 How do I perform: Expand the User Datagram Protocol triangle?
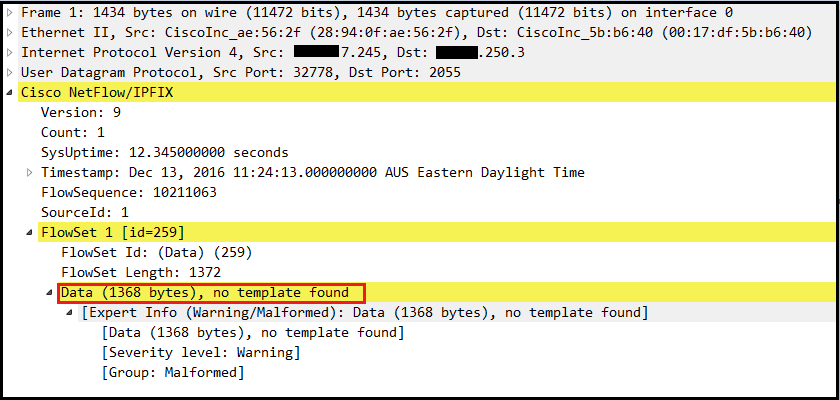[x=11, y=72]
